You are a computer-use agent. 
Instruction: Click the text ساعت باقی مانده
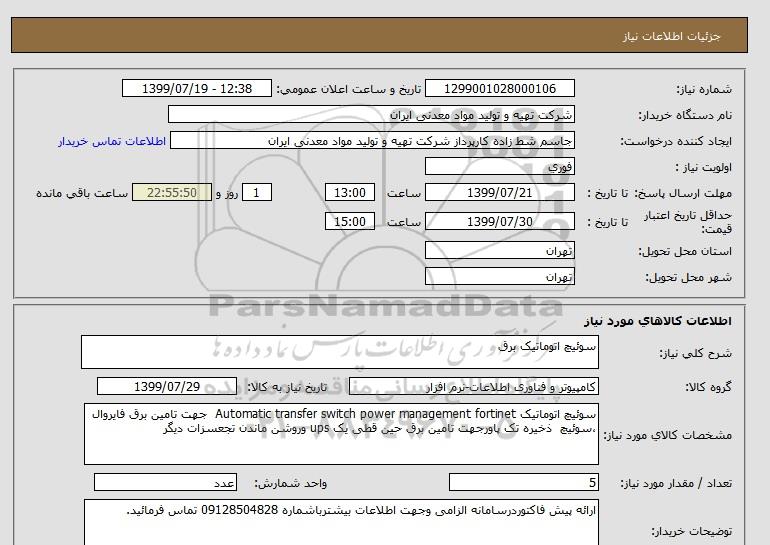click(x=82, y=193)
